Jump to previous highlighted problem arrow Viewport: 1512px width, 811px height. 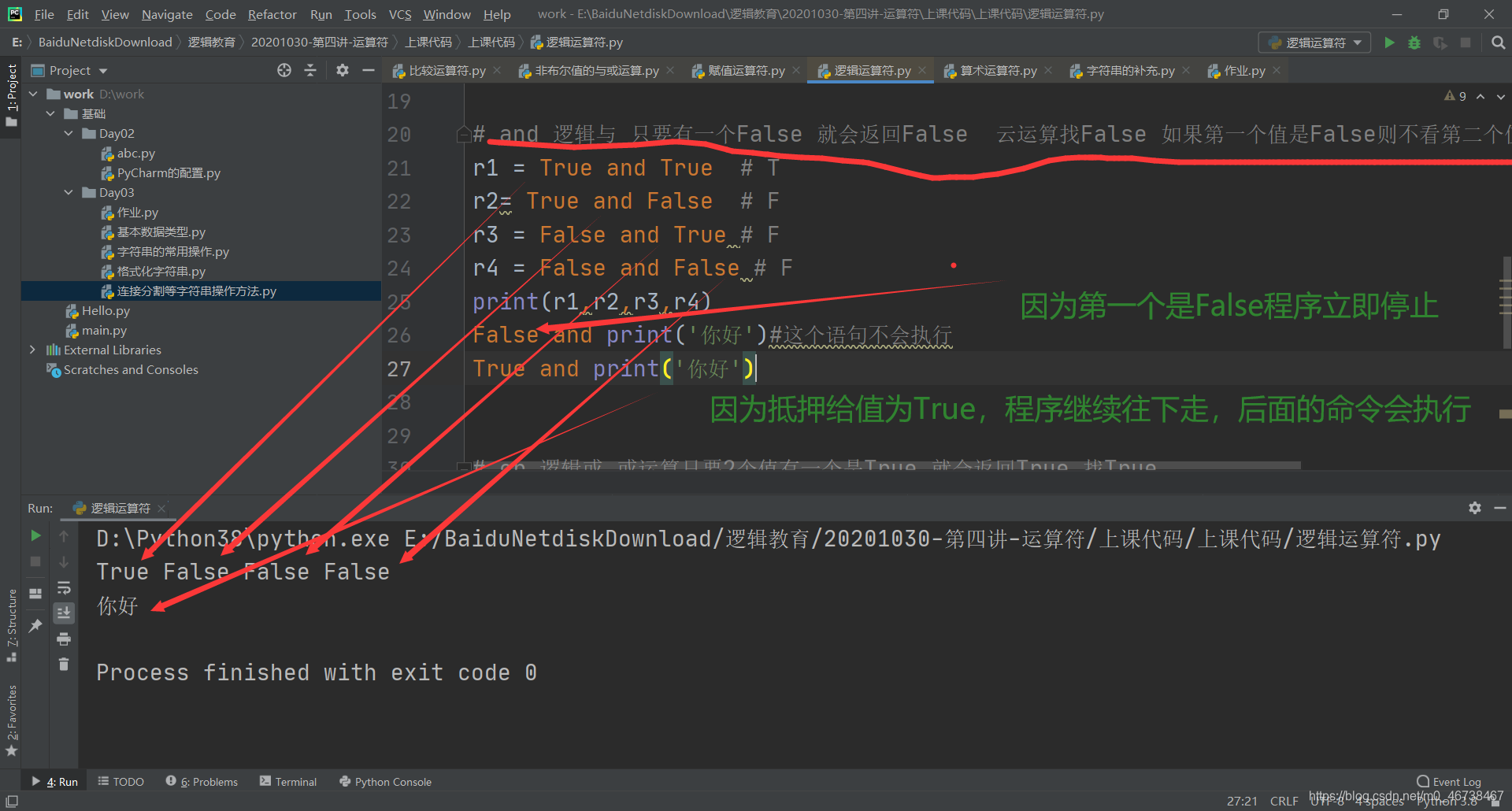pyautogui.click(x=1480, y=96)
